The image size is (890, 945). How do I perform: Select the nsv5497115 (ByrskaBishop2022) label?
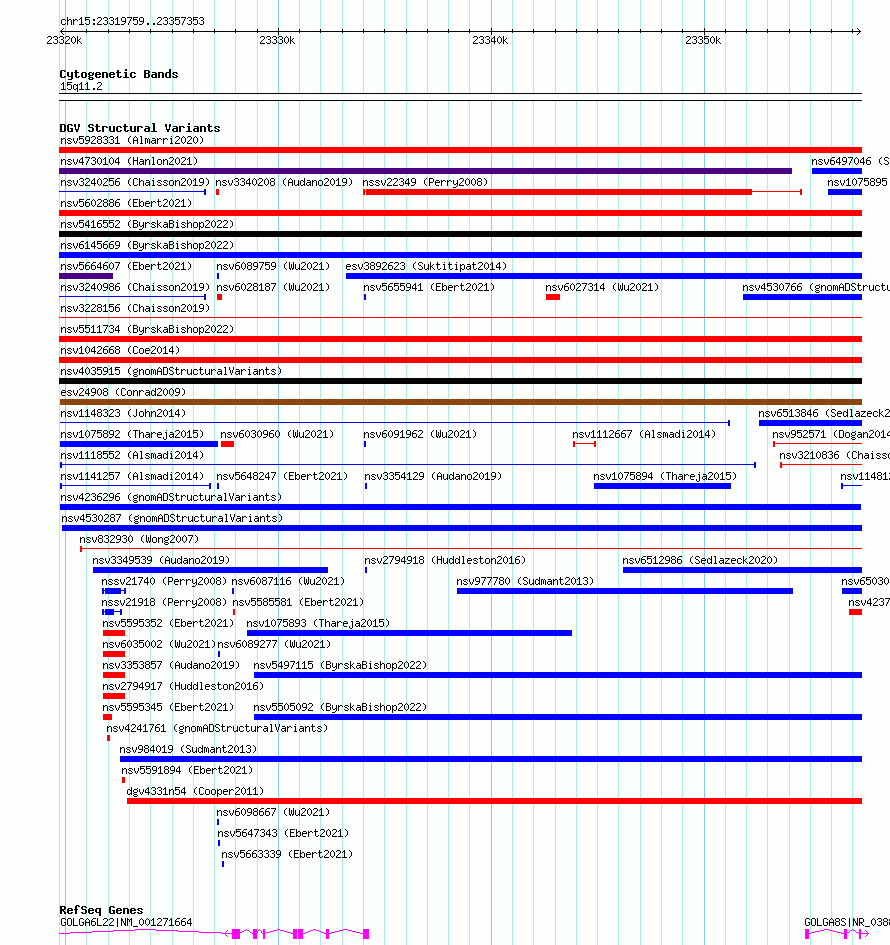point(340,666)
